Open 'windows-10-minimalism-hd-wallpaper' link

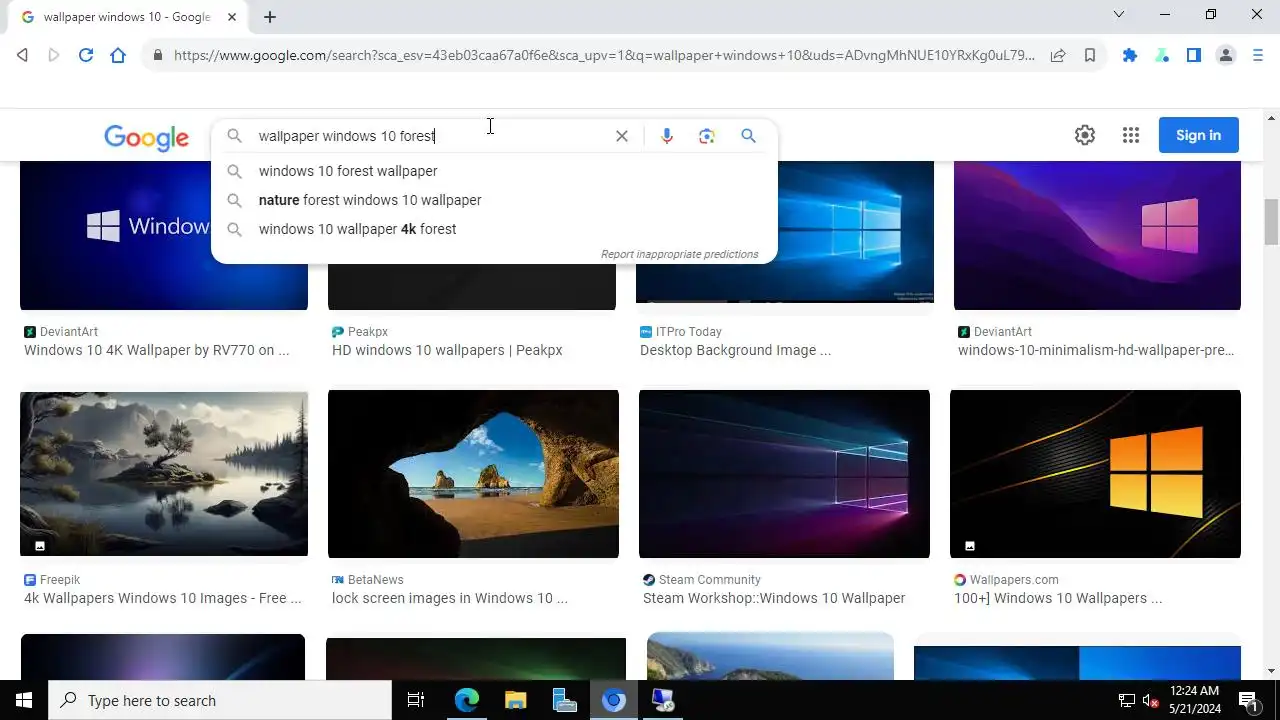pyautogui.click(x=1096, y=350)
